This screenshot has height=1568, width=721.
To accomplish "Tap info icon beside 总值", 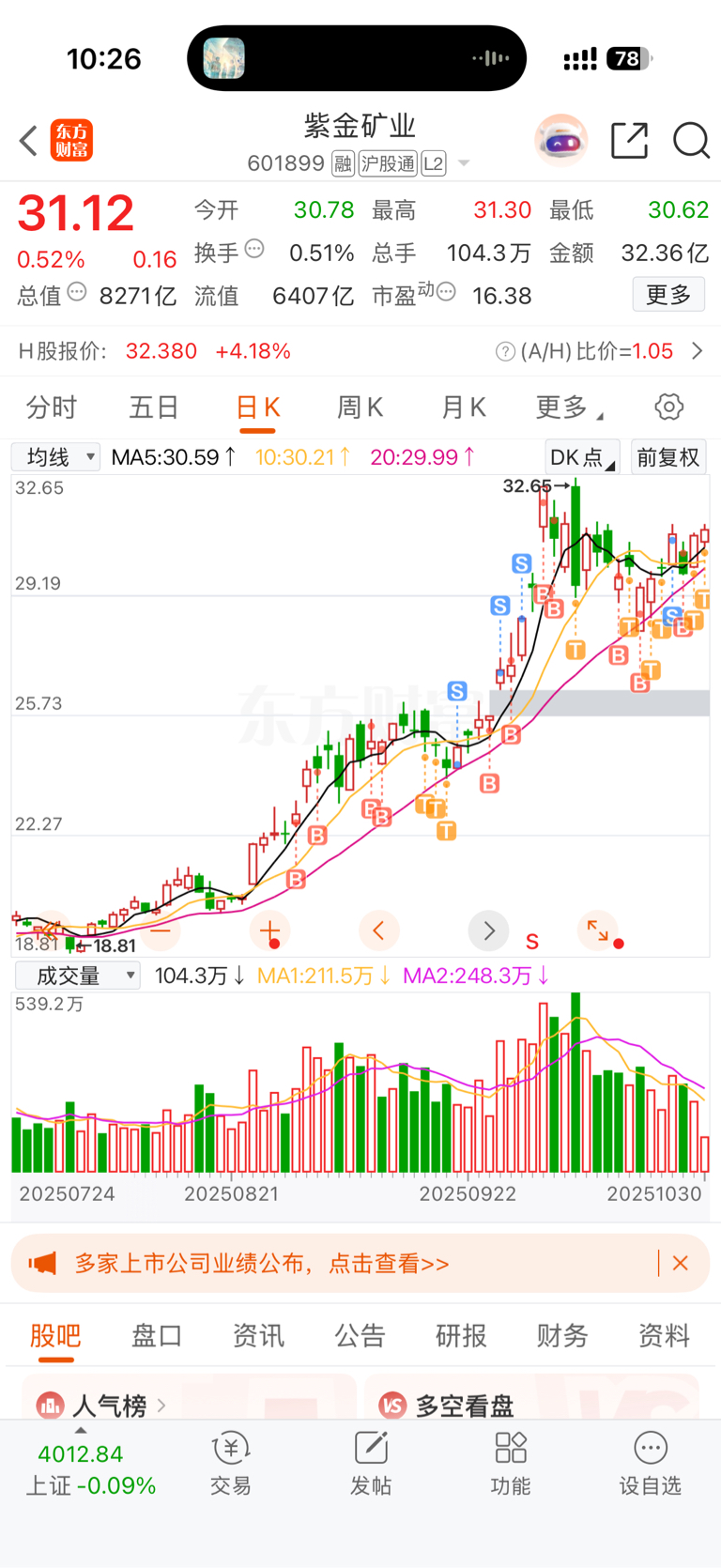I will (x=77, y=292).
